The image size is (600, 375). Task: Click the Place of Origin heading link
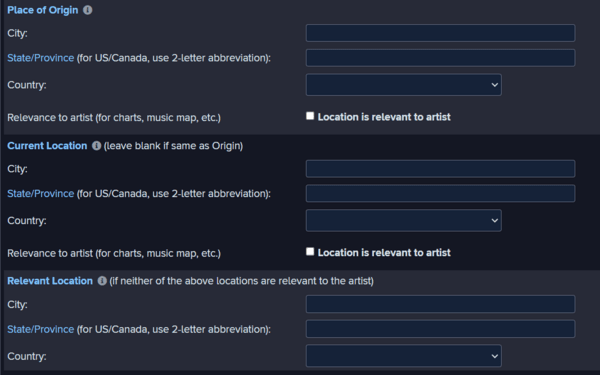point(42,10)
